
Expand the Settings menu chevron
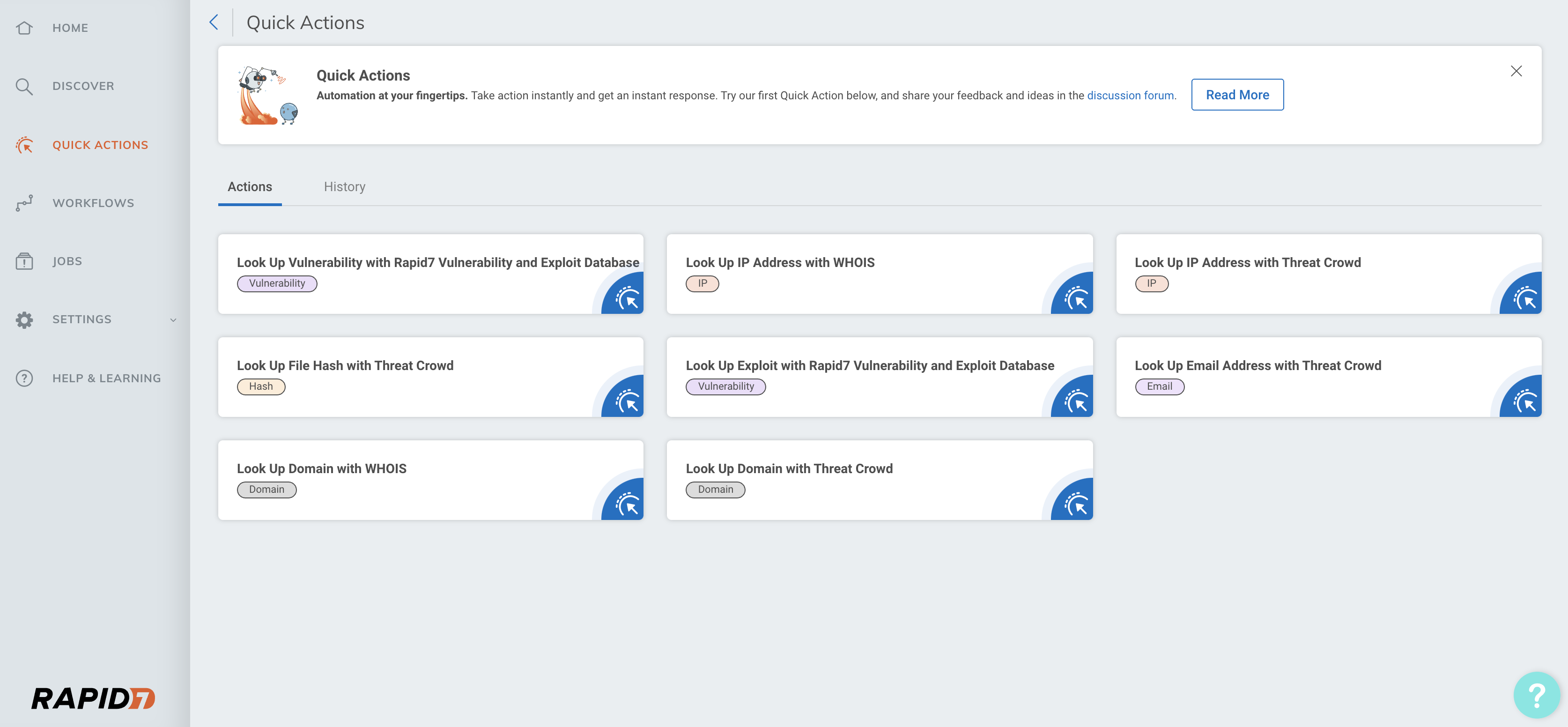[x=173, y=319]
